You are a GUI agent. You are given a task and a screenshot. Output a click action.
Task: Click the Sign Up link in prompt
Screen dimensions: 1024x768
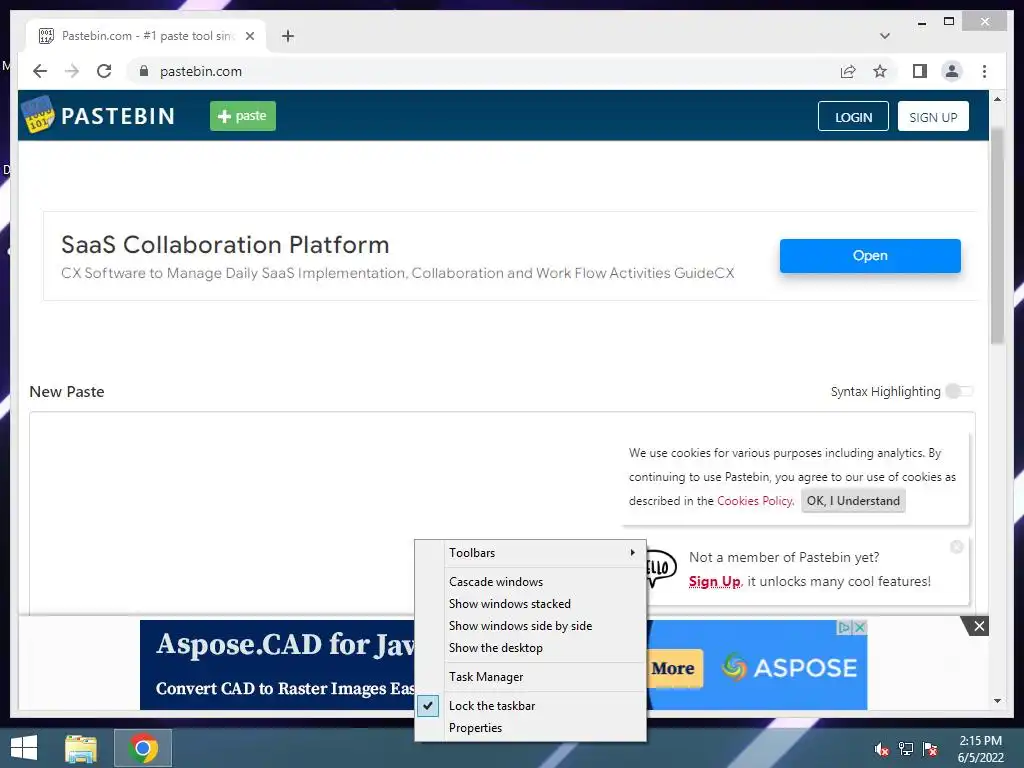[x=714, y=581]
